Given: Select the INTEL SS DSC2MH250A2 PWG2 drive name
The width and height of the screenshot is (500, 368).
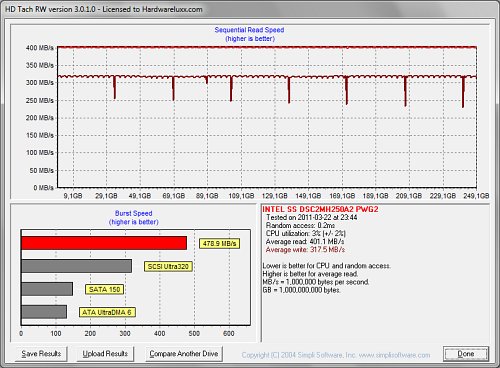Looking at the screenshot, I should tap(320, 209).
